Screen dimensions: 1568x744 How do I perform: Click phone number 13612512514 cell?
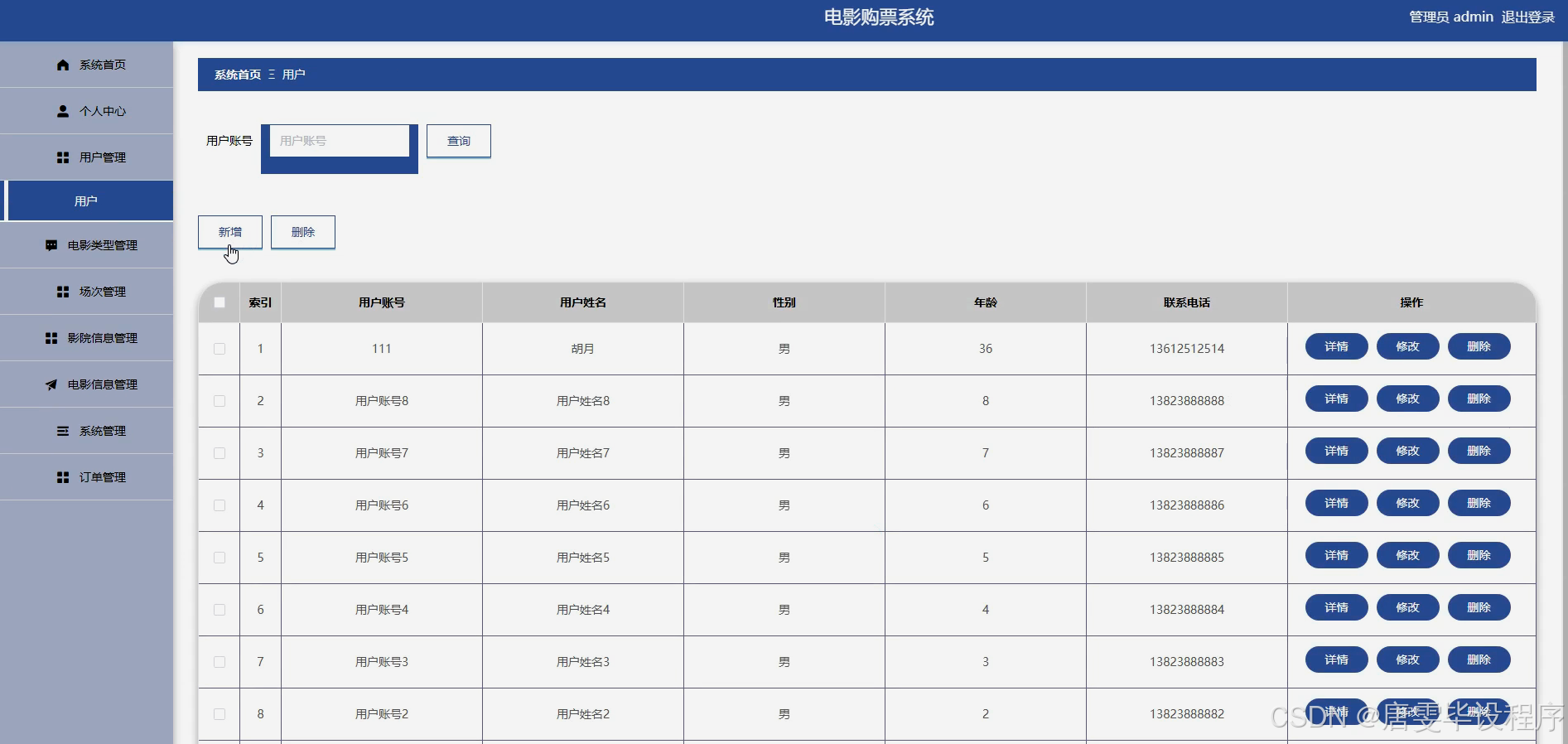click(1187, 349)
